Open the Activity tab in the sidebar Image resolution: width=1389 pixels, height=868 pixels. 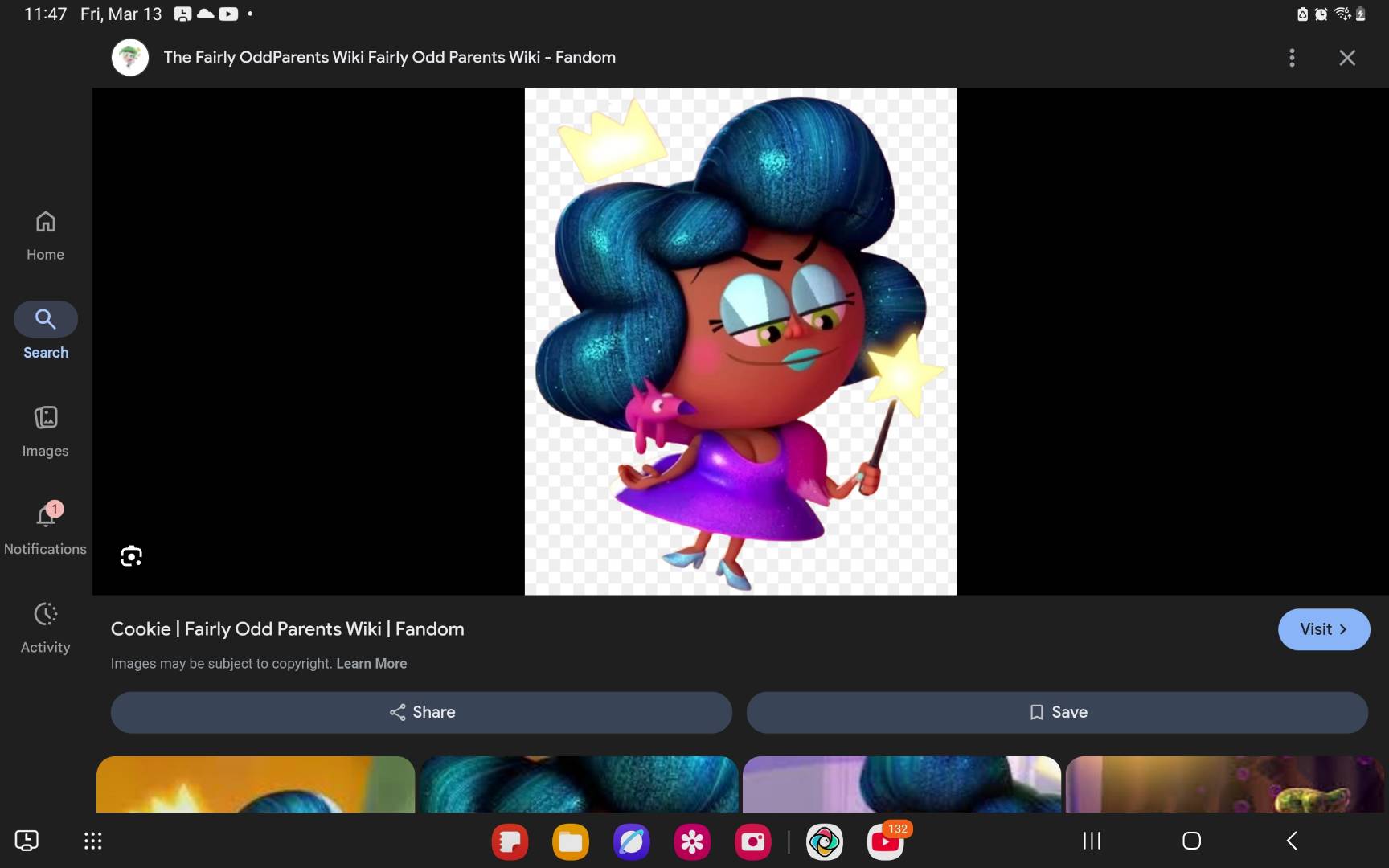(x=45, y=628)
